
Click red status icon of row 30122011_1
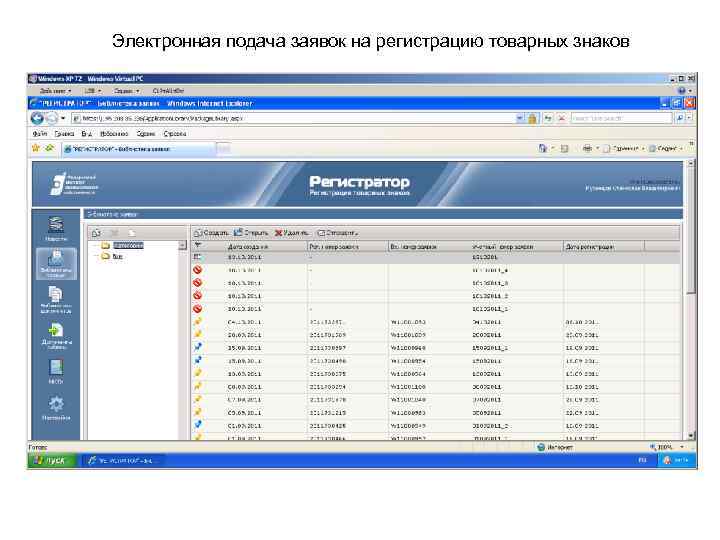198,309
